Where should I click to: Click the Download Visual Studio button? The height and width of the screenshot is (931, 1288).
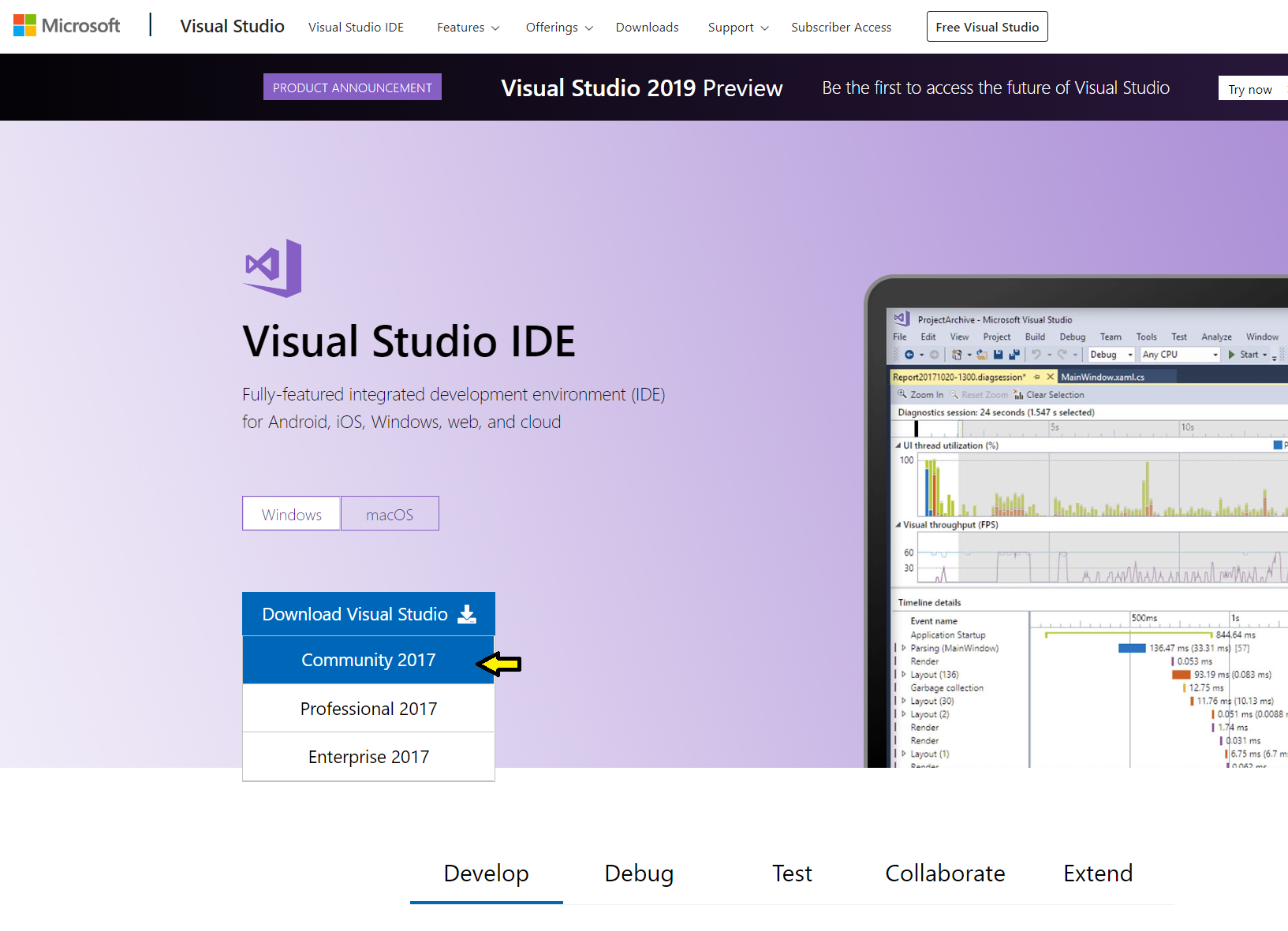[x=368, y=614]
